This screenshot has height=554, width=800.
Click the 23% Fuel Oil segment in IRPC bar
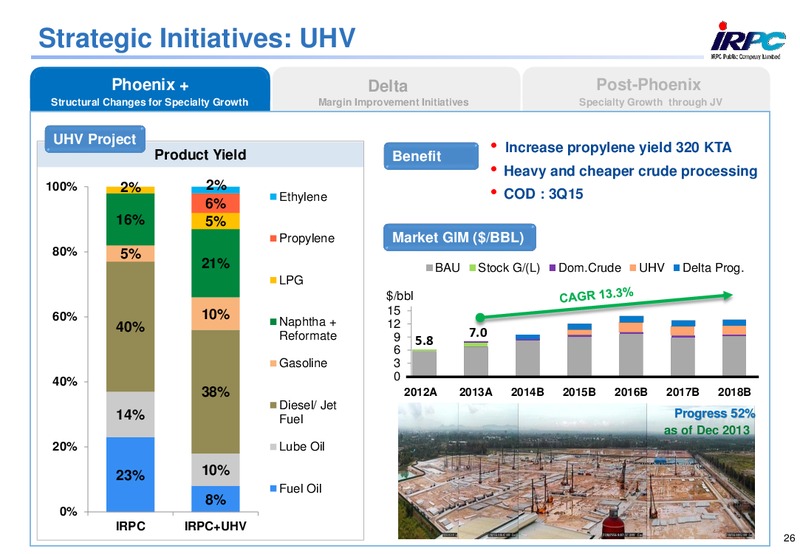(x=130, y=474)
